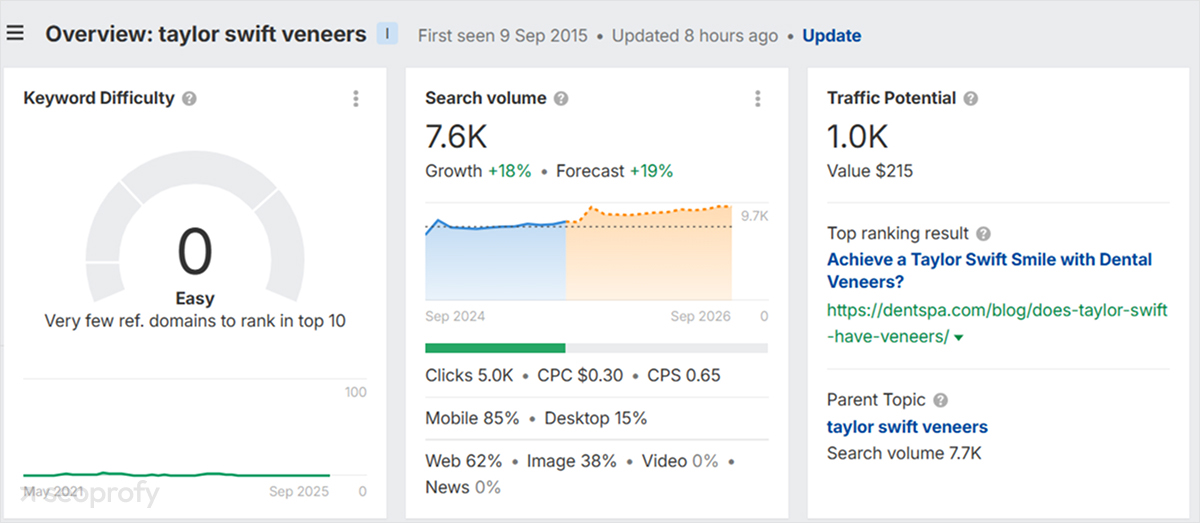Expand the dropdown arrow after the dentspa URL
The image size is (1200, 523).
pos(960,338)
